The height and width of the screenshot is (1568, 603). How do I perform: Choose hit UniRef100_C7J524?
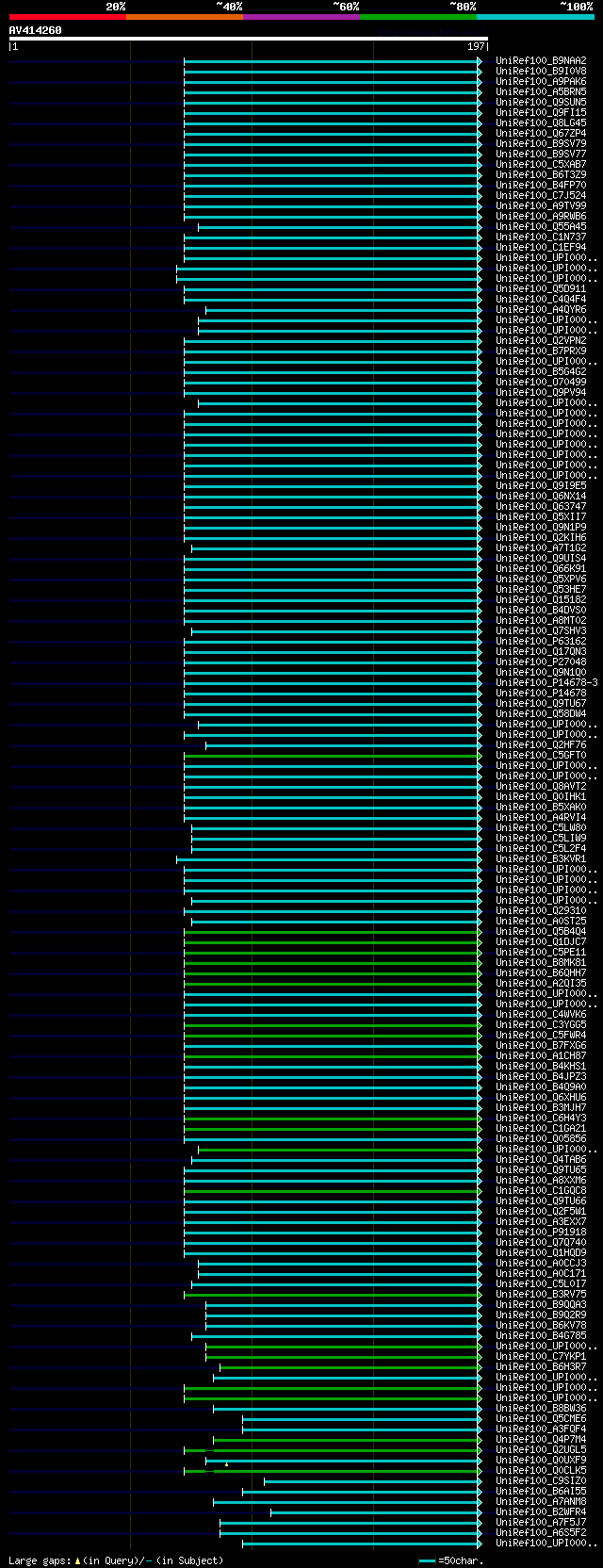(x=541, y=195)
